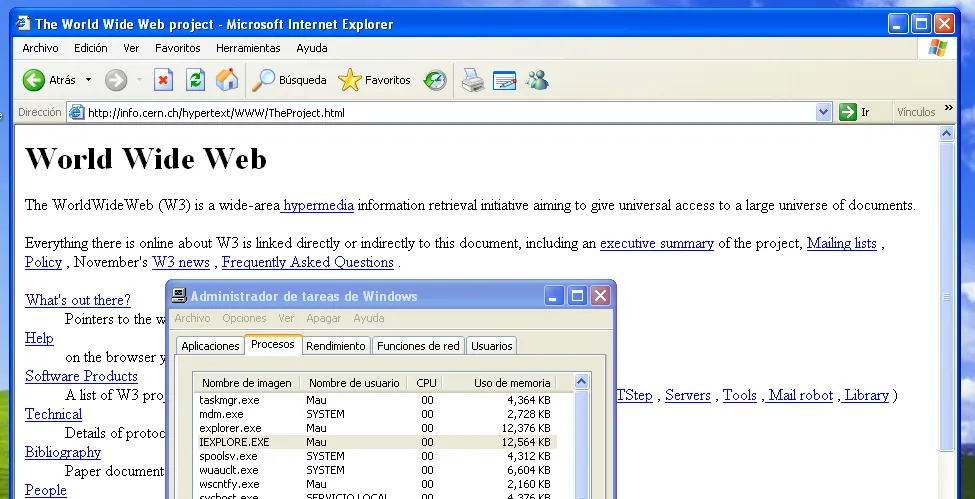Go back with the Atrás arrow icon
Viewport: 975px width, 499px height.
coord(34,80)
